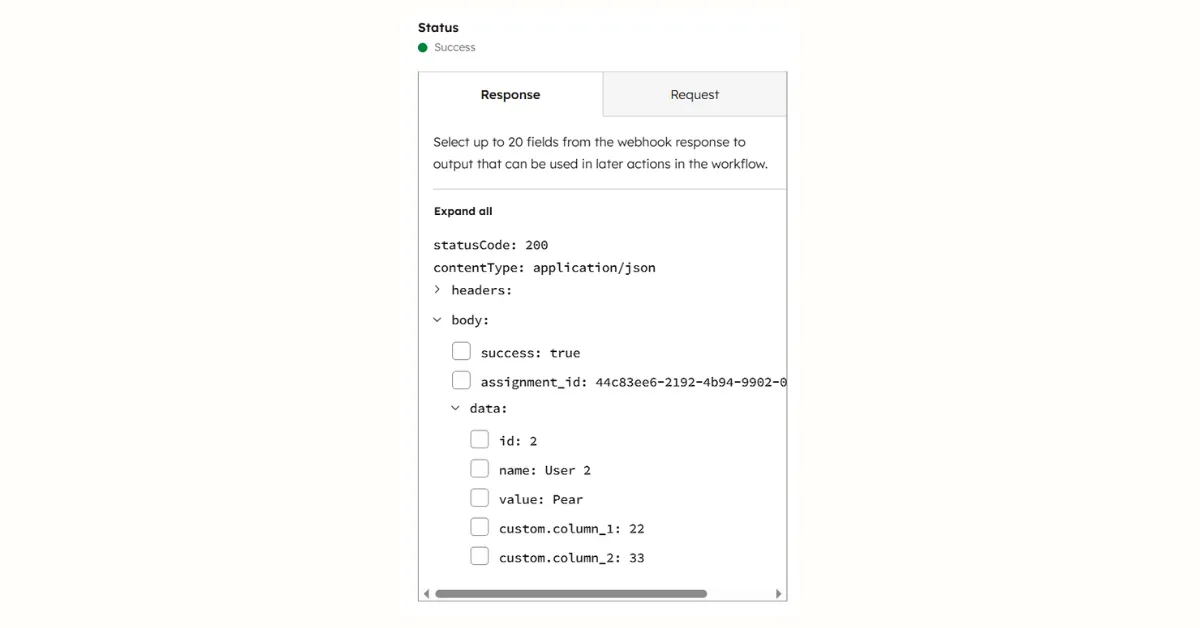Click the horizontal scrollbar thumb

click(x=570, y=593)
